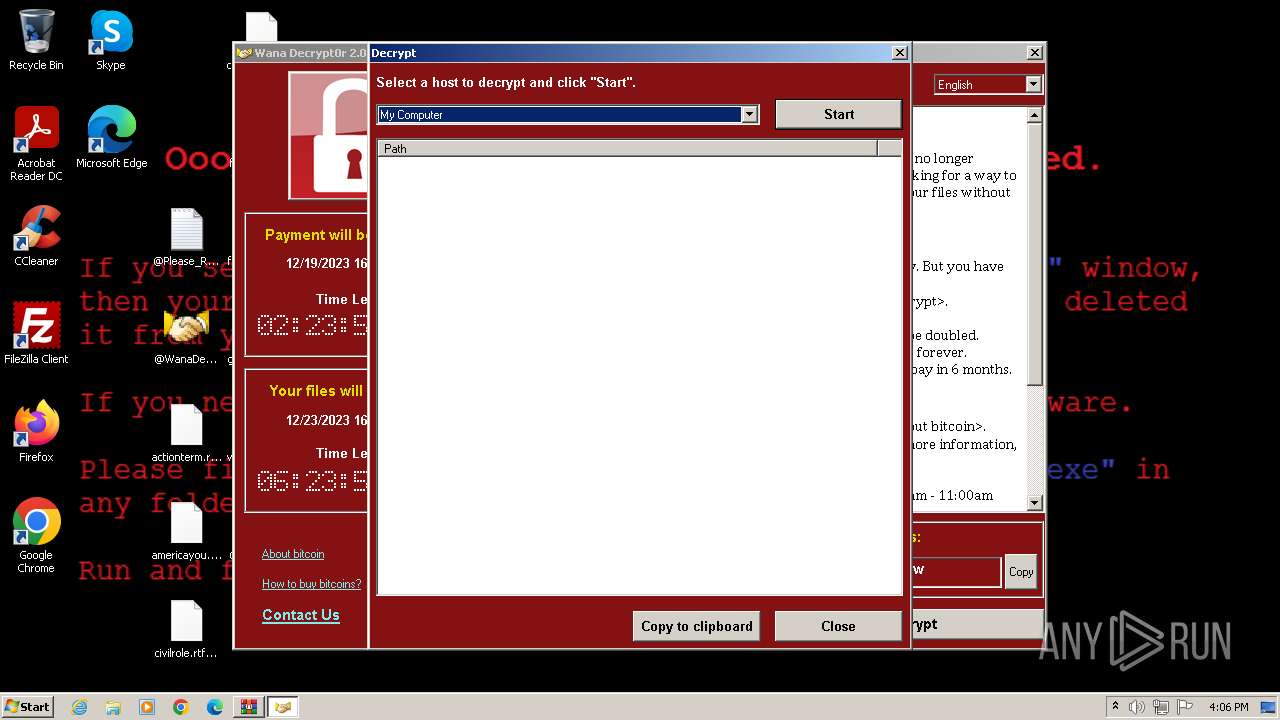This screenshot has width=1280, height=720.
Task: Switch to the Wana Decrypt0r taskbar item
Action: point(283,707)
